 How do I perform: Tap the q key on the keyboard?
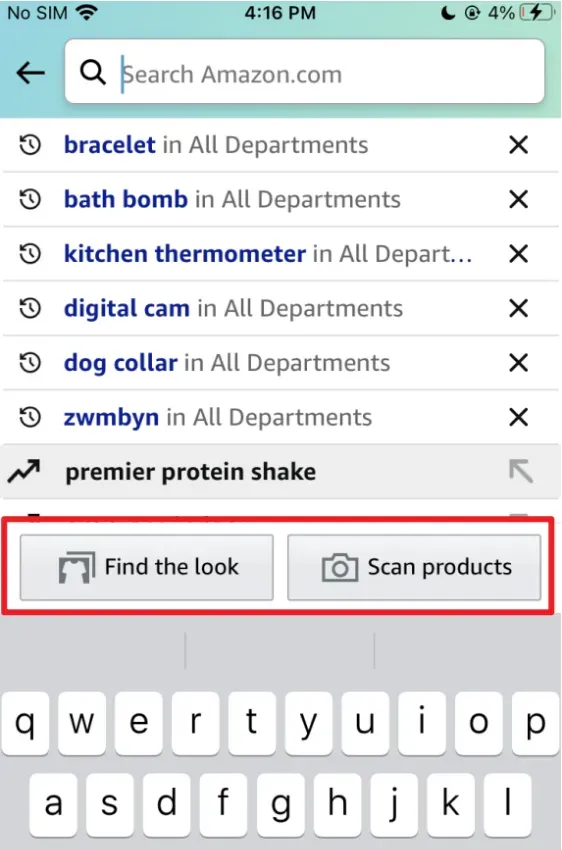click(x=25, y=723)
